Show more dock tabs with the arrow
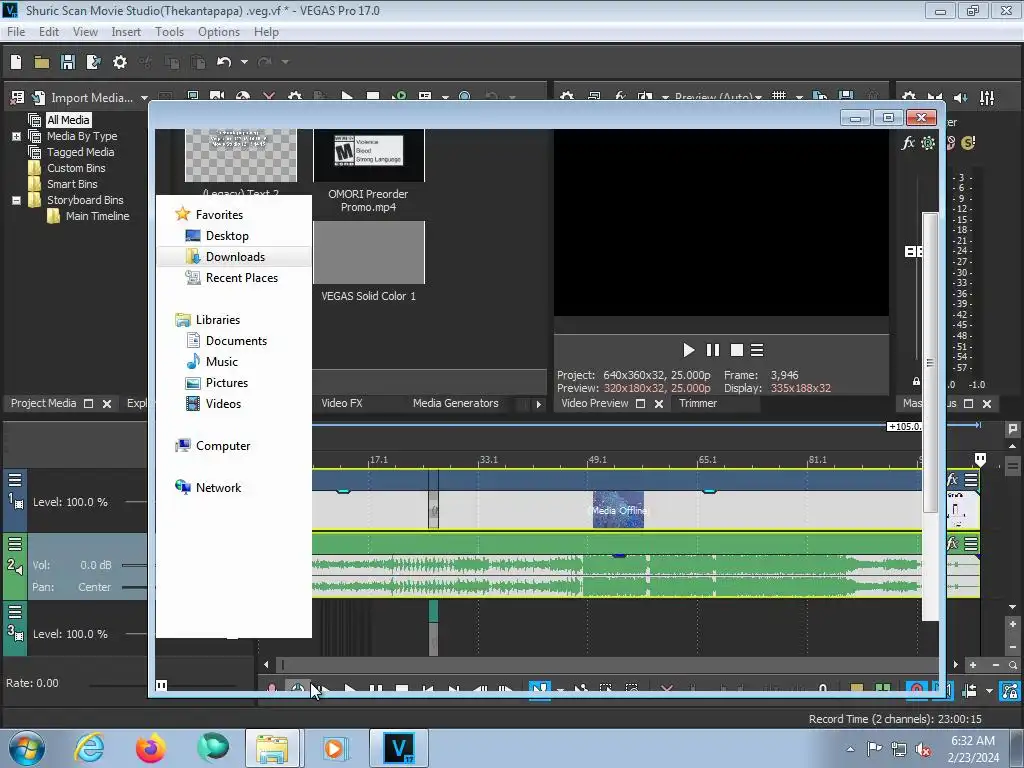The width and height of the screenshot is (1024, 768). pyautogui.click(x=539, y=404)
